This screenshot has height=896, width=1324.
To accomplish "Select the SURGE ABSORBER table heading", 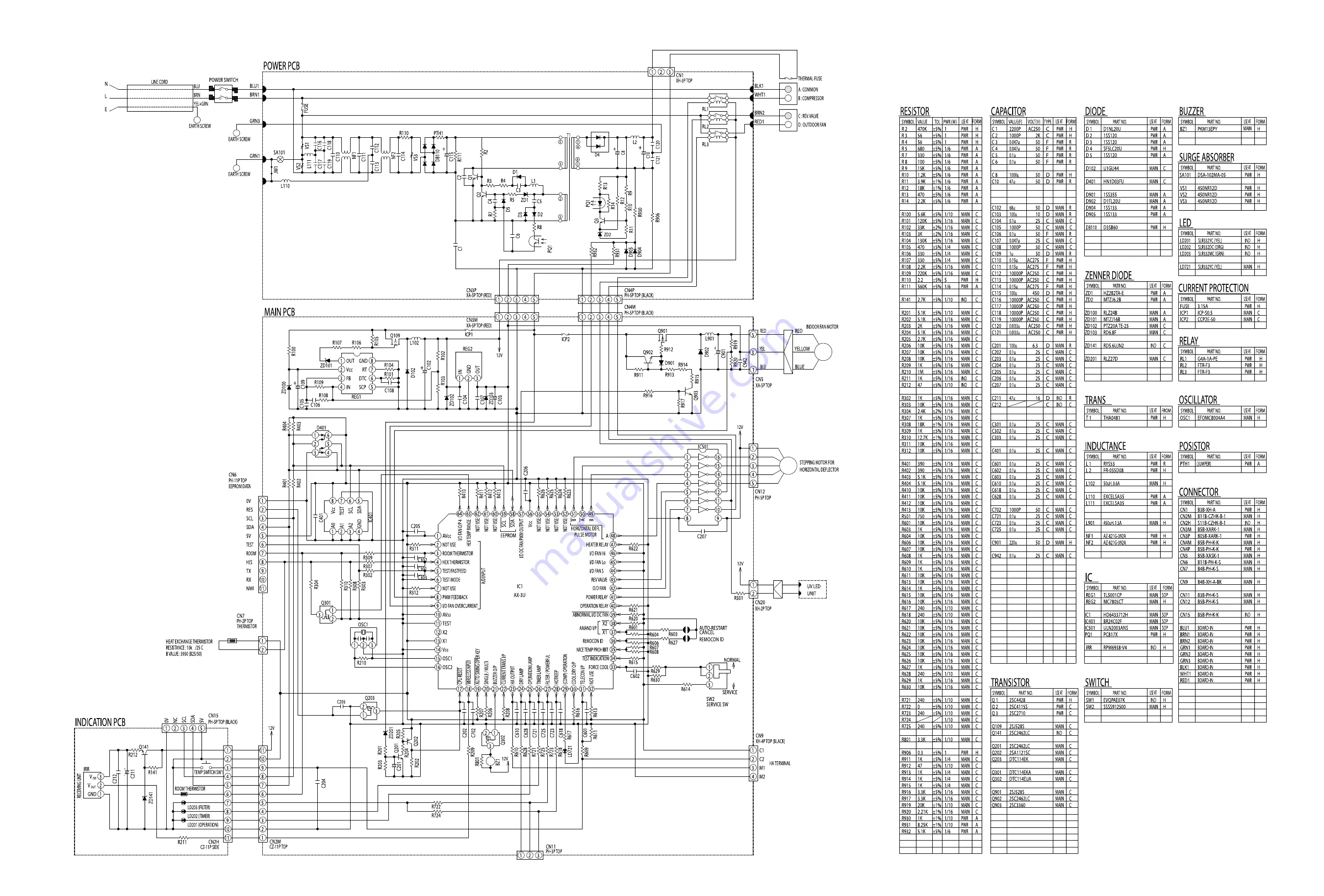I will tap(1207, 157).
